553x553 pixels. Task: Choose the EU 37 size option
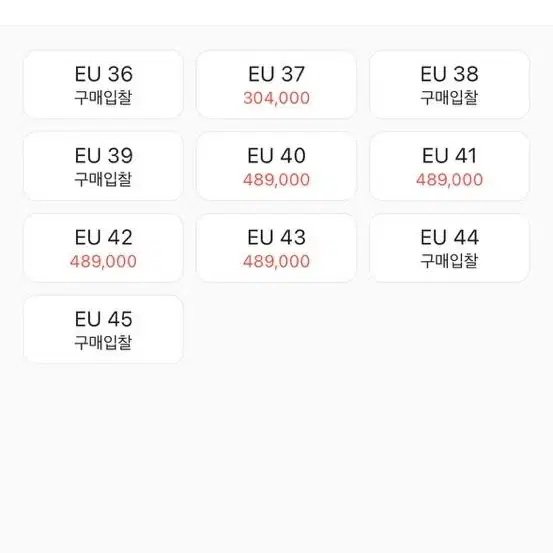click(276, 84)
